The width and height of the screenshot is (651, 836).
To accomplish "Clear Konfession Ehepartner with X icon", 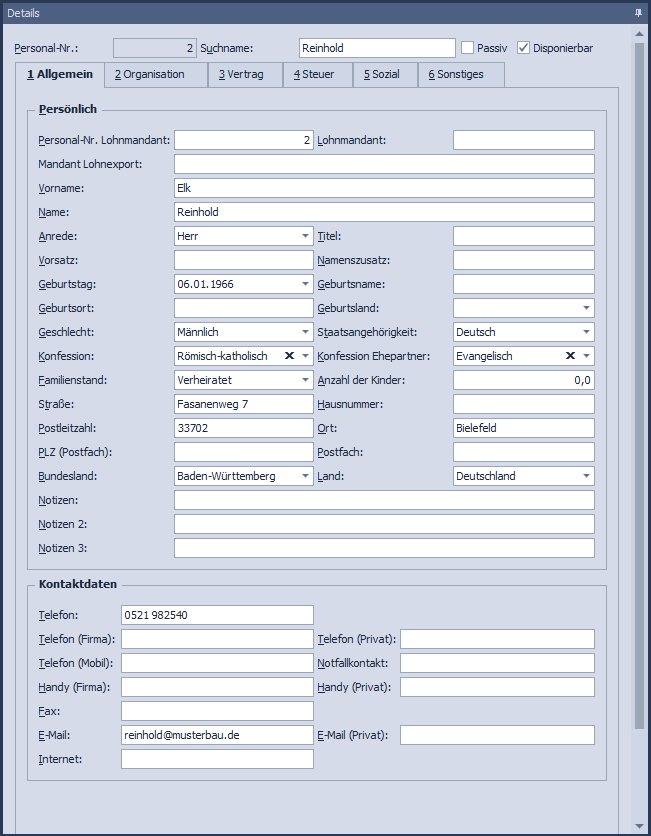I will pos(570,356).
